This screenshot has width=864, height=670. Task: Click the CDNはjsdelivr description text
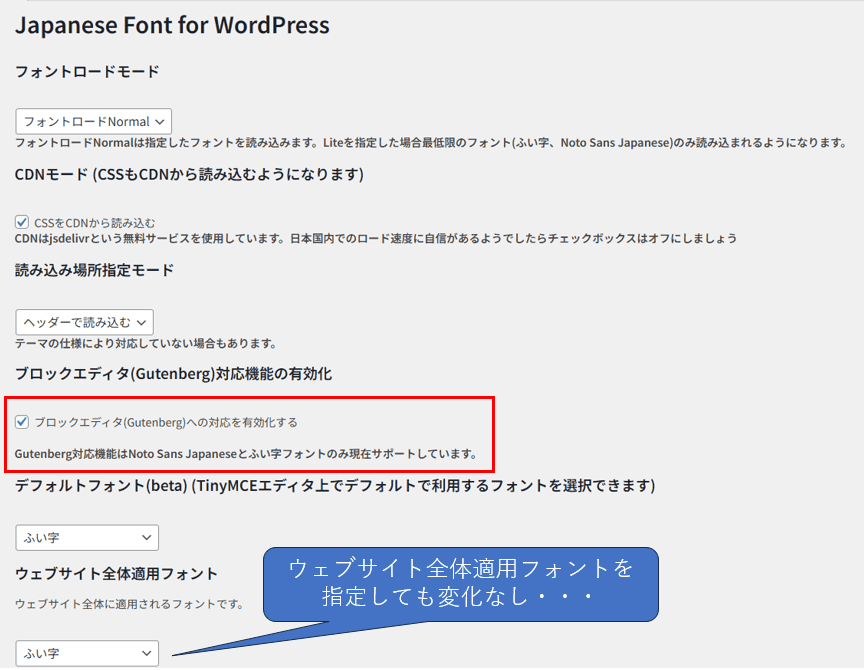375,238
